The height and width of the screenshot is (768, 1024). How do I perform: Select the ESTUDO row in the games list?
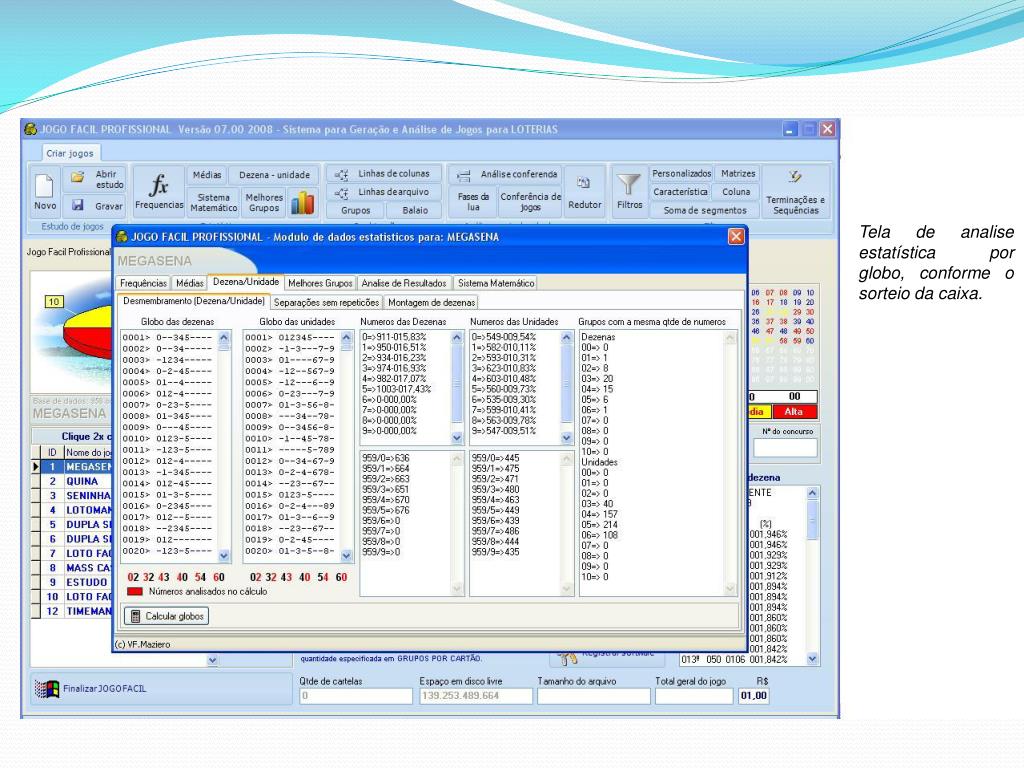point(76,582)
